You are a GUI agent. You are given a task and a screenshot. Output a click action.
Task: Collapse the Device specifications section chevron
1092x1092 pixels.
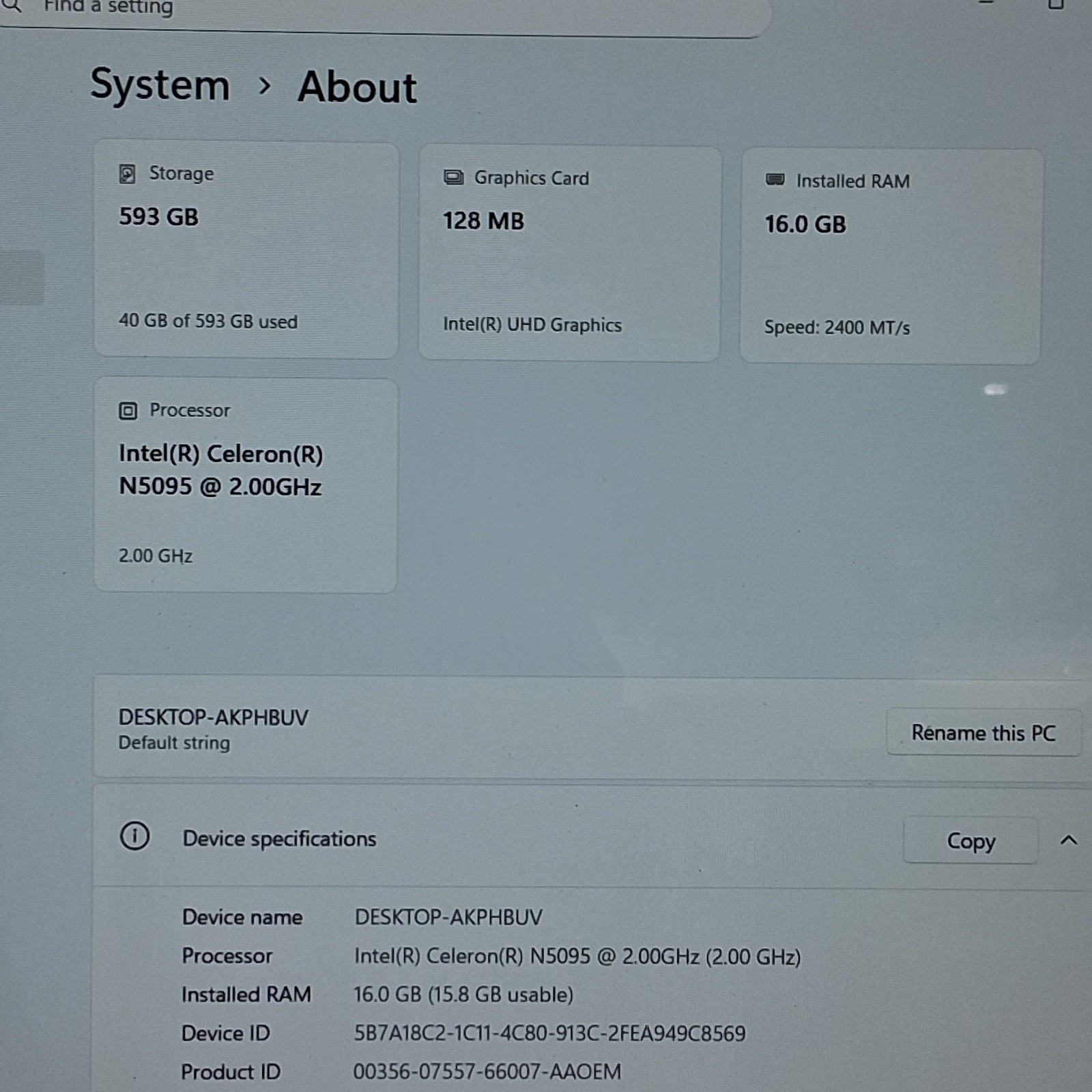coord(1069,841)
